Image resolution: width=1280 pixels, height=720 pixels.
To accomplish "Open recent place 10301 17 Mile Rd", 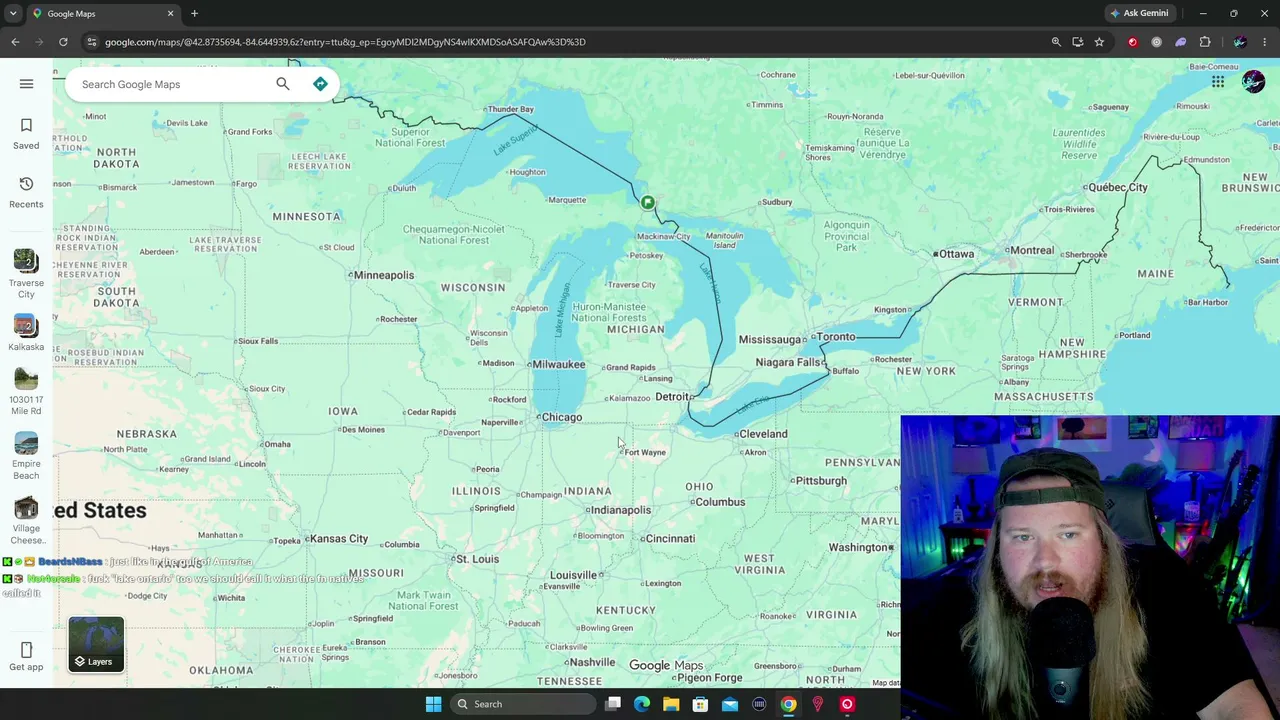I will click(26, 391).
